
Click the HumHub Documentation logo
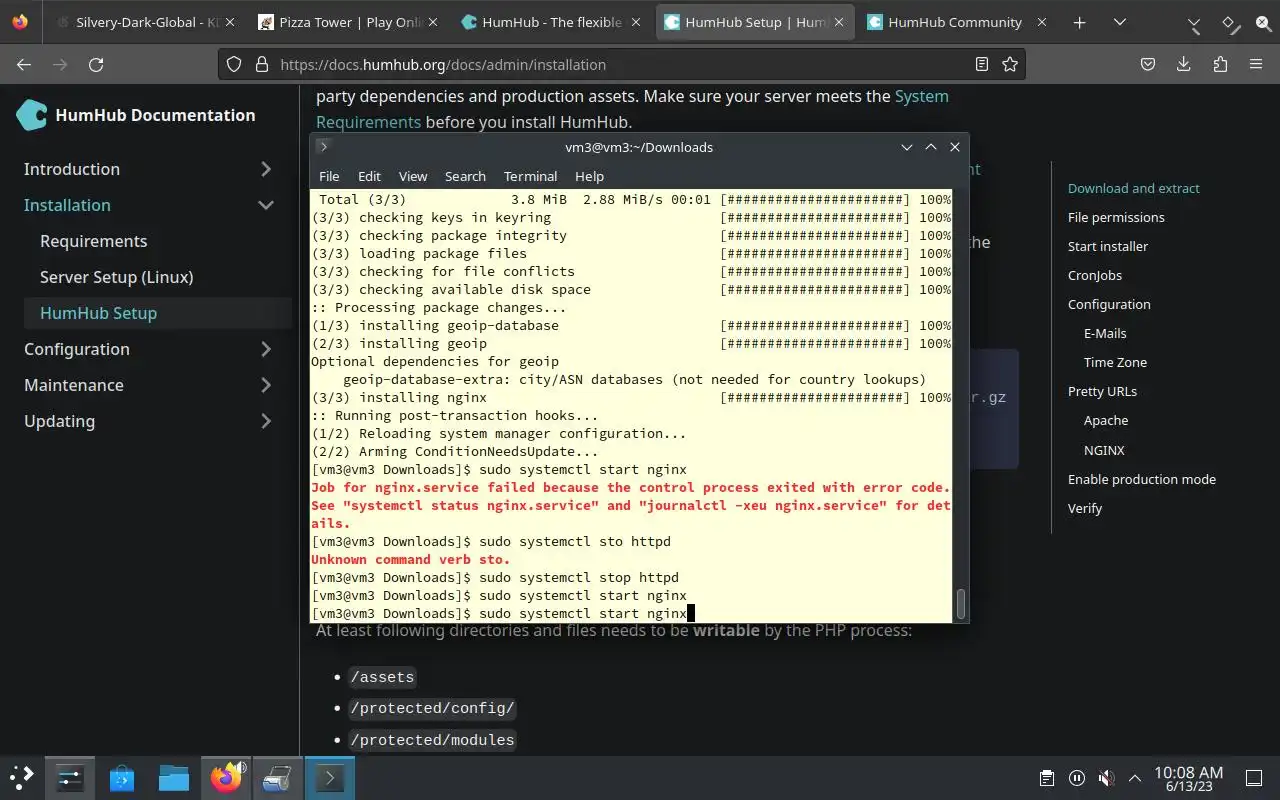(x=32, y=115)
